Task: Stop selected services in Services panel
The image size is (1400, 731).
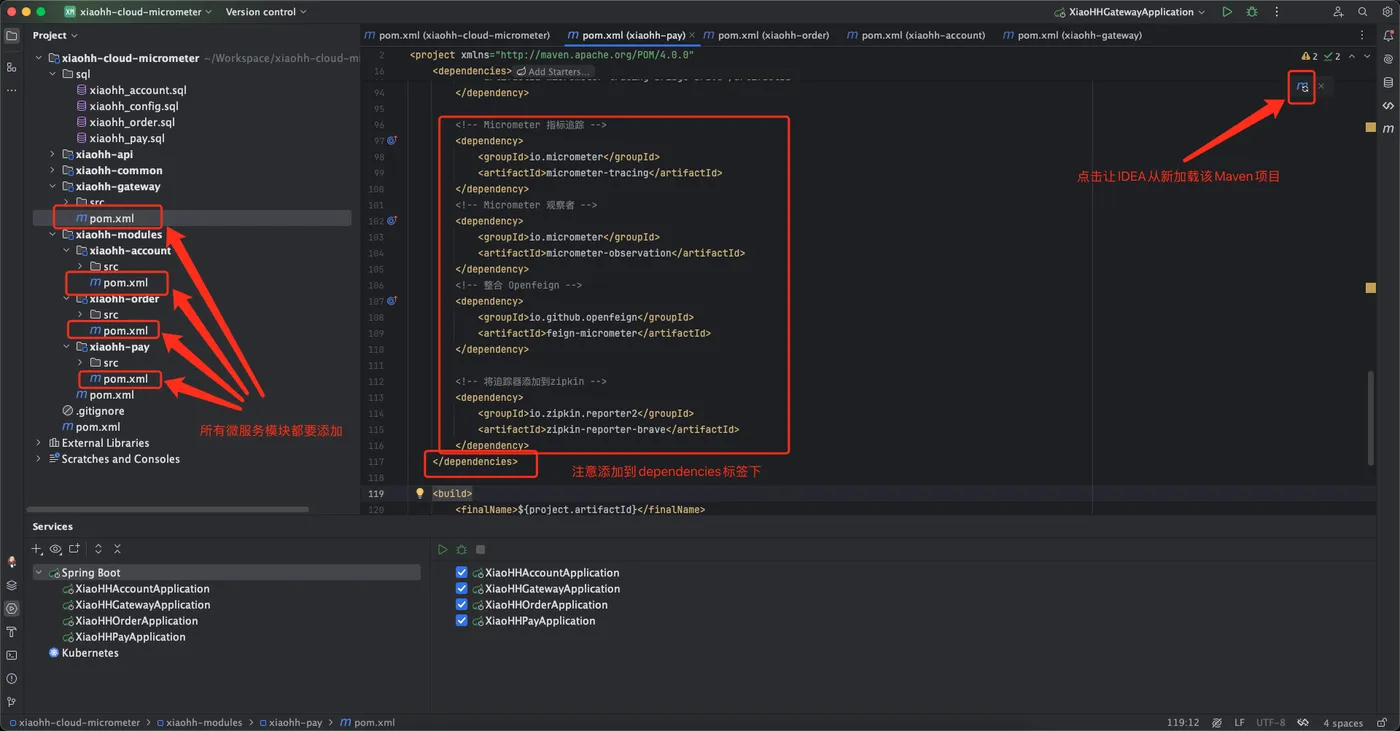Action: pos(480,550)
